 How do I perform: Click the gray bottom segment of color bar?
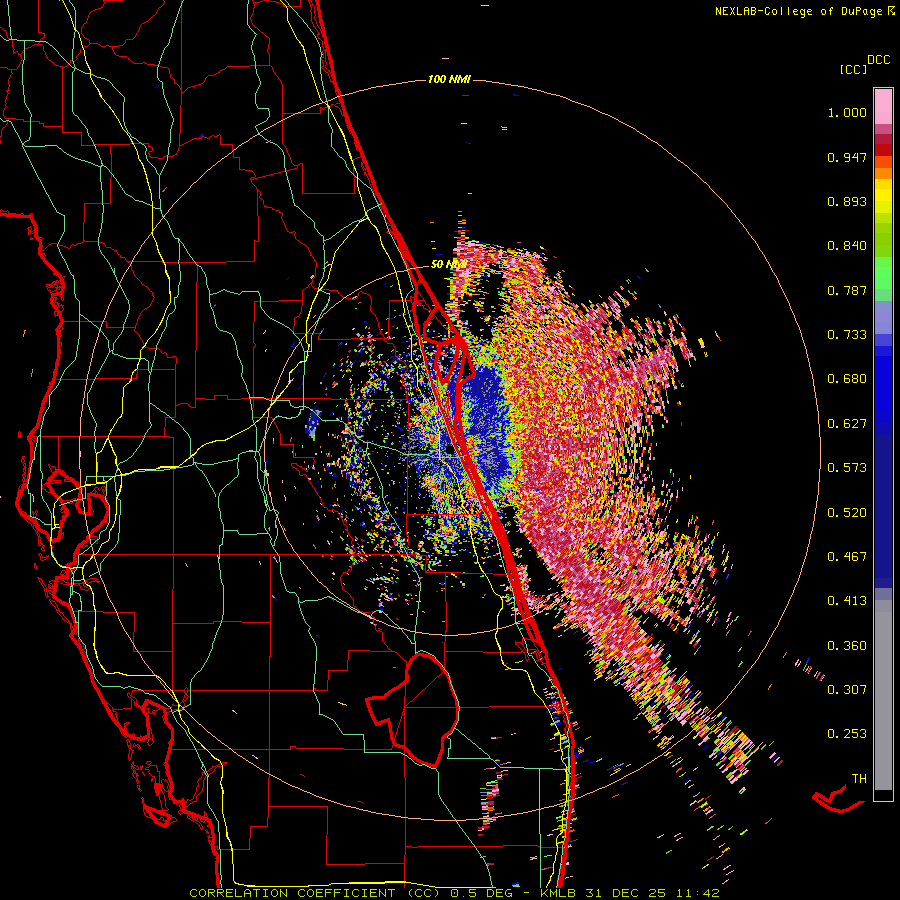pos(883,695)
